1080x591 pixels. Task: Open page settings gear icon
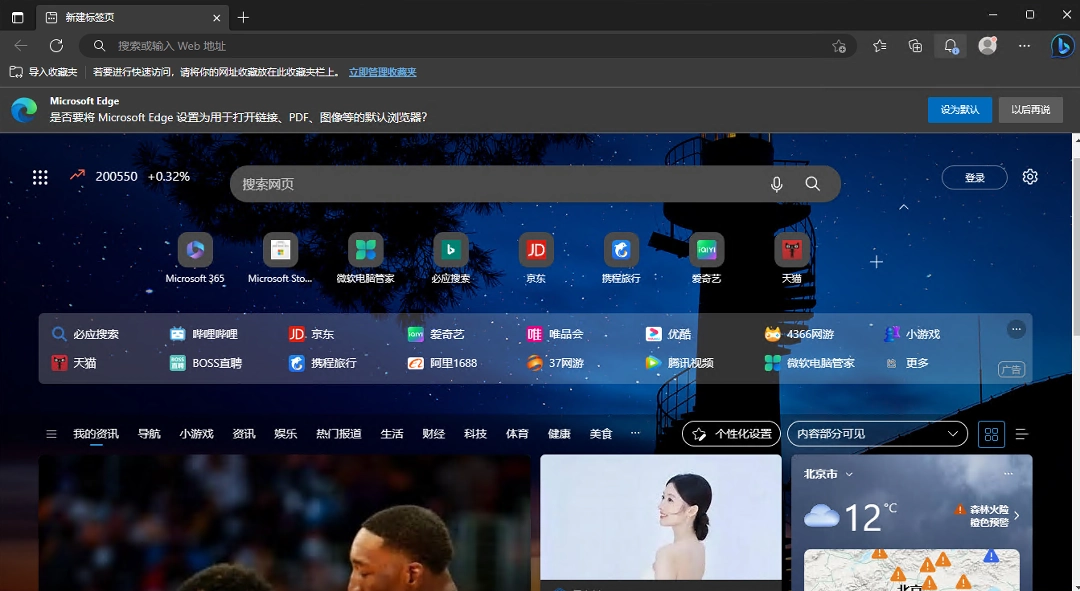(x=1030, y=177)
